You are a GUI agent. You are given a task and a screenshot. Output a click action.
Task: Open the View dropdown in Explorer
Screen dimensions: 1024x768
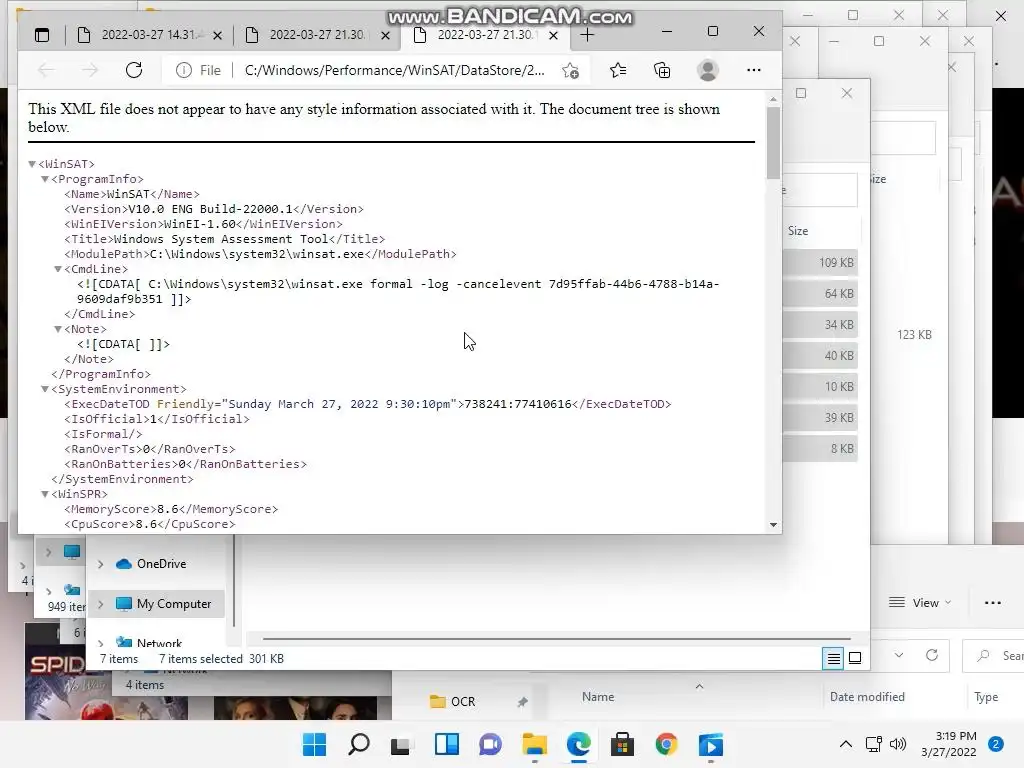[920, 603]
